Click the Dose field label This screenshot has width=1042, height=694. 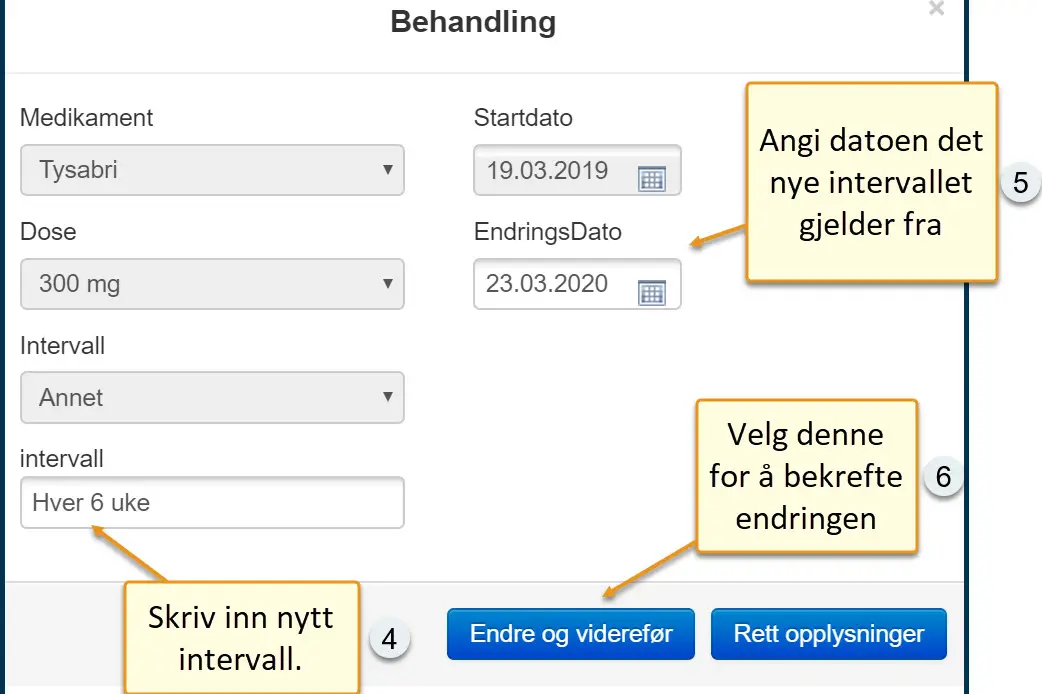(x=48, y=232)
